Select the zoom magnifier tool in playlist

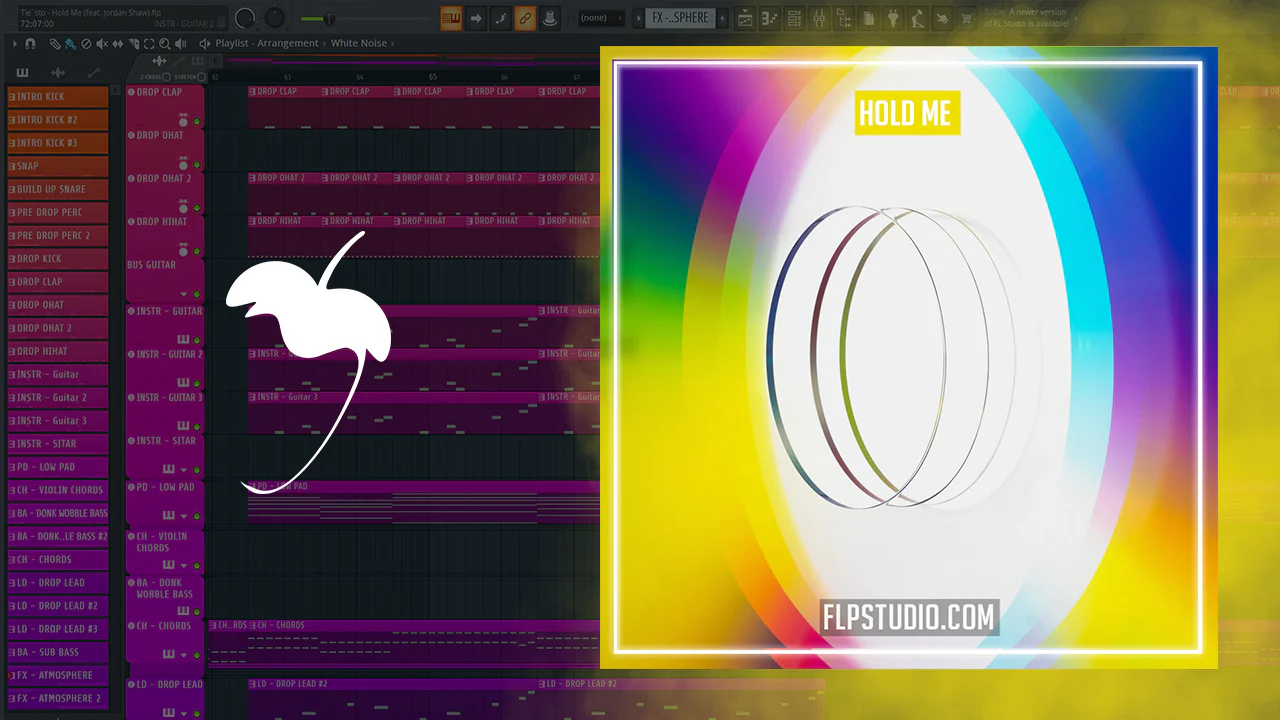coord(165,44)
